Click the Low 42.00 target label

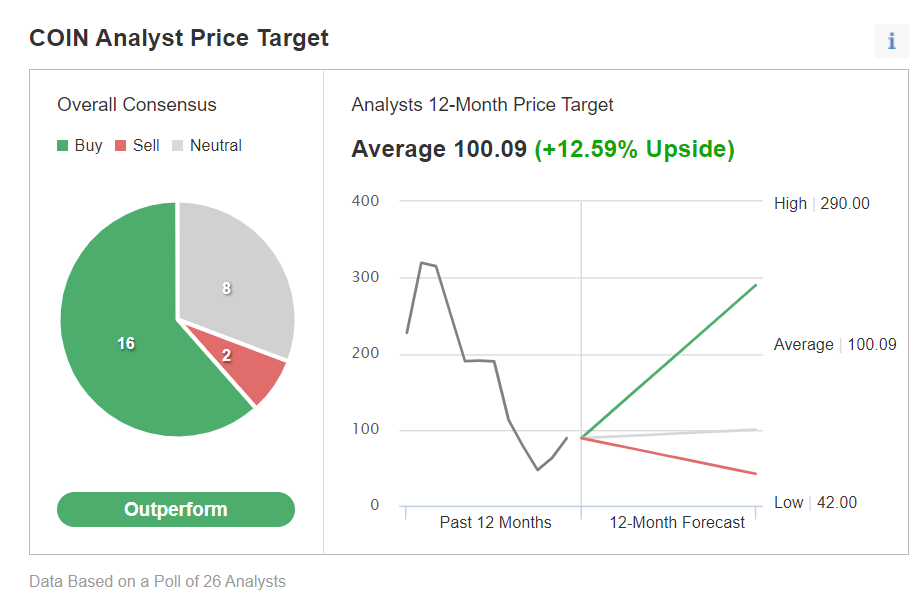point(815,502)
